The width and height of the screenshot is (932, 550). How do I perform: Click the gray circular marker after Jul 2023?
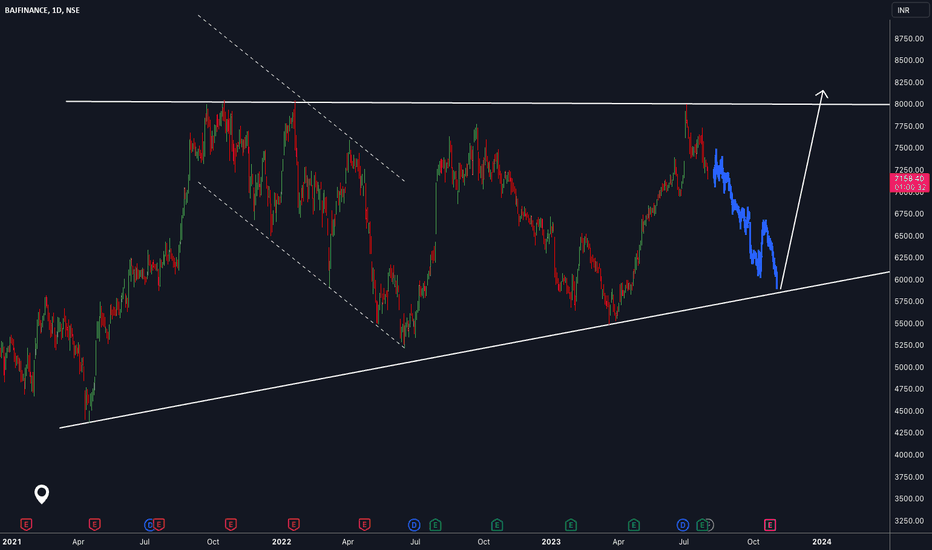710,525
